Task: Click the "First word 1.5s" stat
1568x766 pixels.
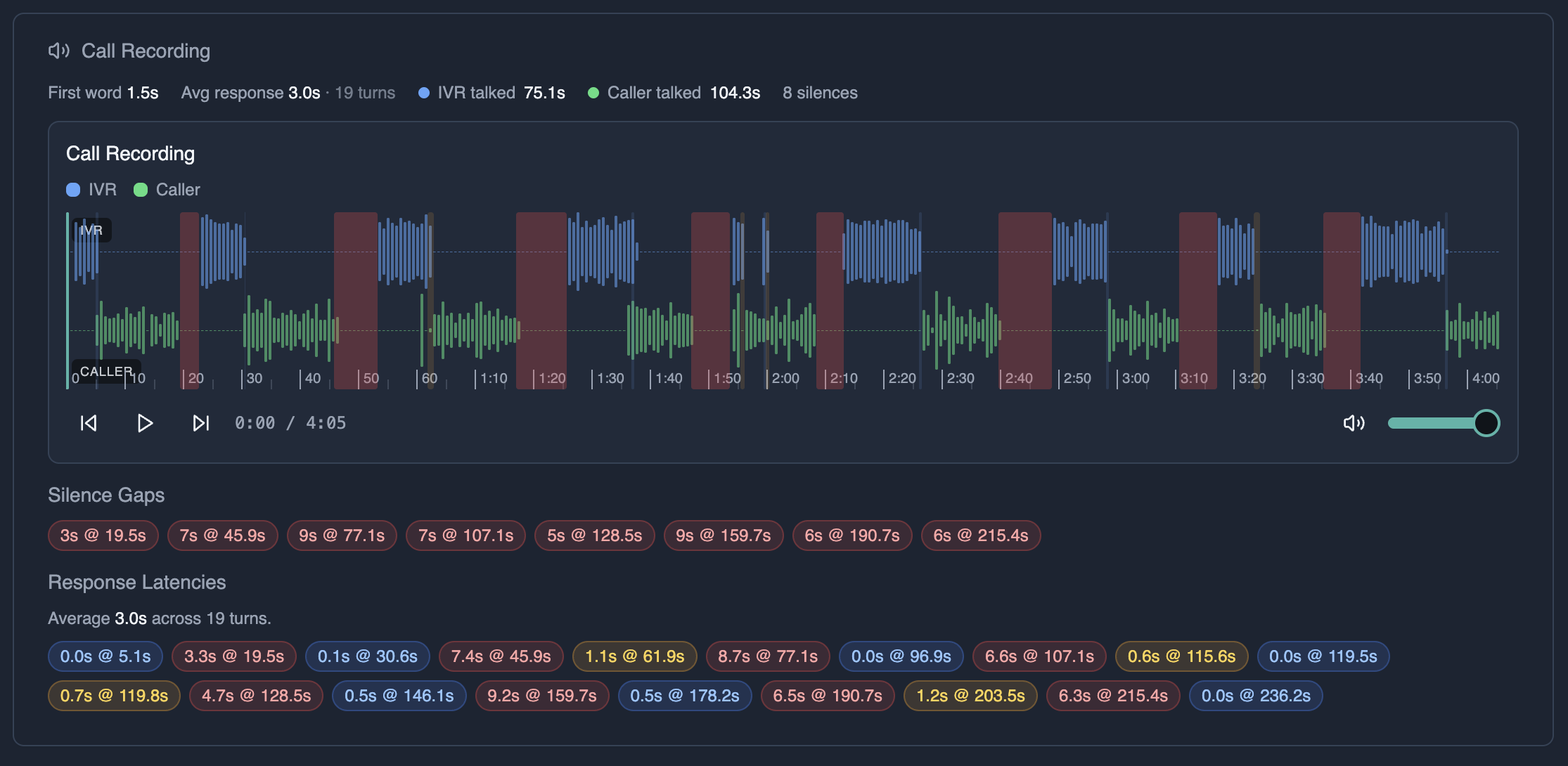Action: [103, 93]
